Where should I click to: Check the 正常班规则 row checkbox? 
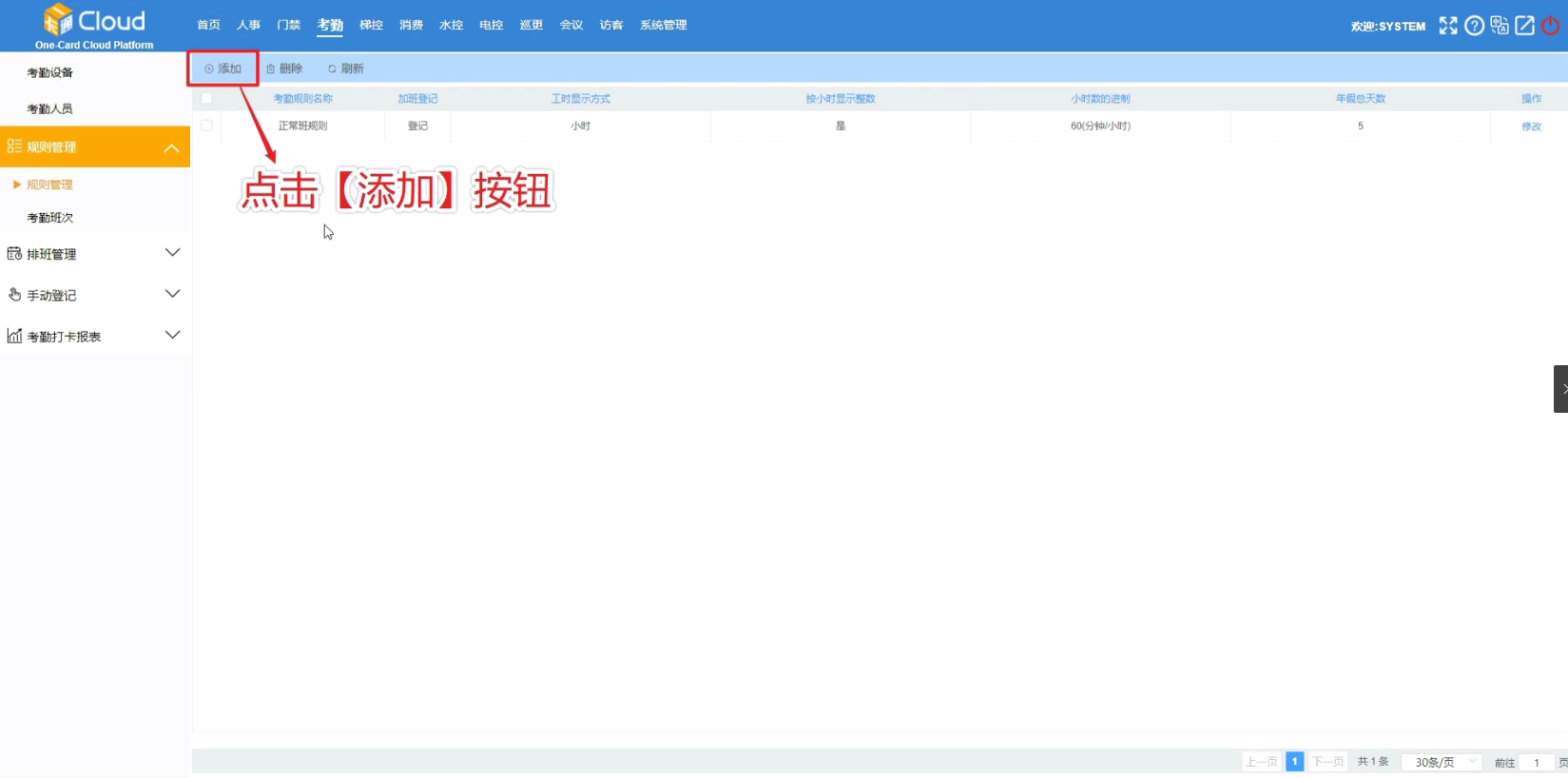tap(206, 126)
